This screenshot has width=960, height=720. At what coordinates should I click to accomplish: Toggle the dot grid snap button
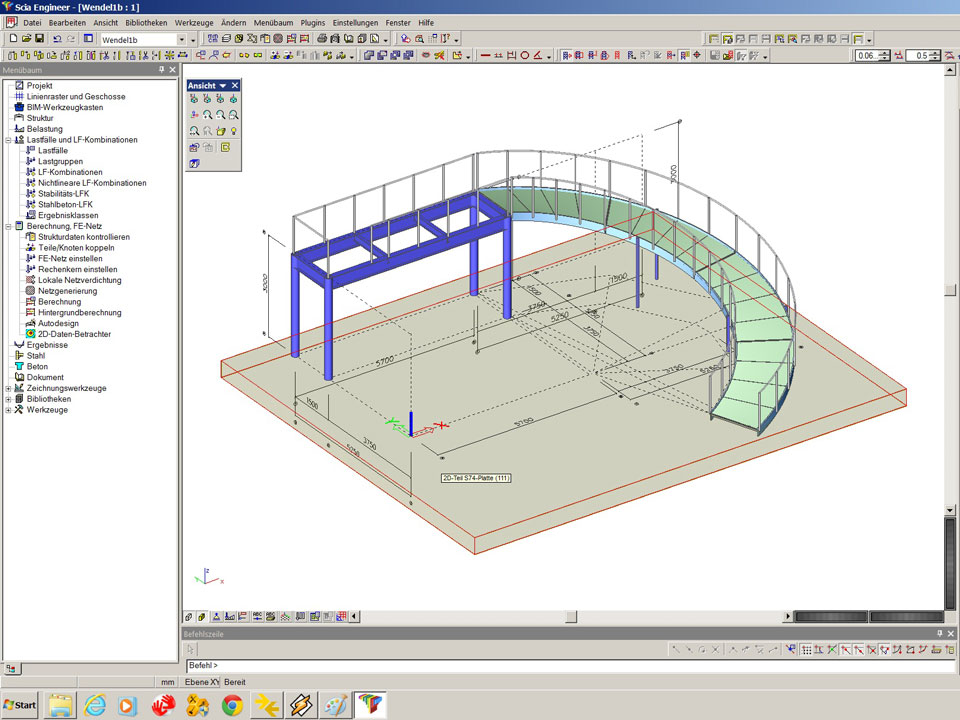point(805,650)
